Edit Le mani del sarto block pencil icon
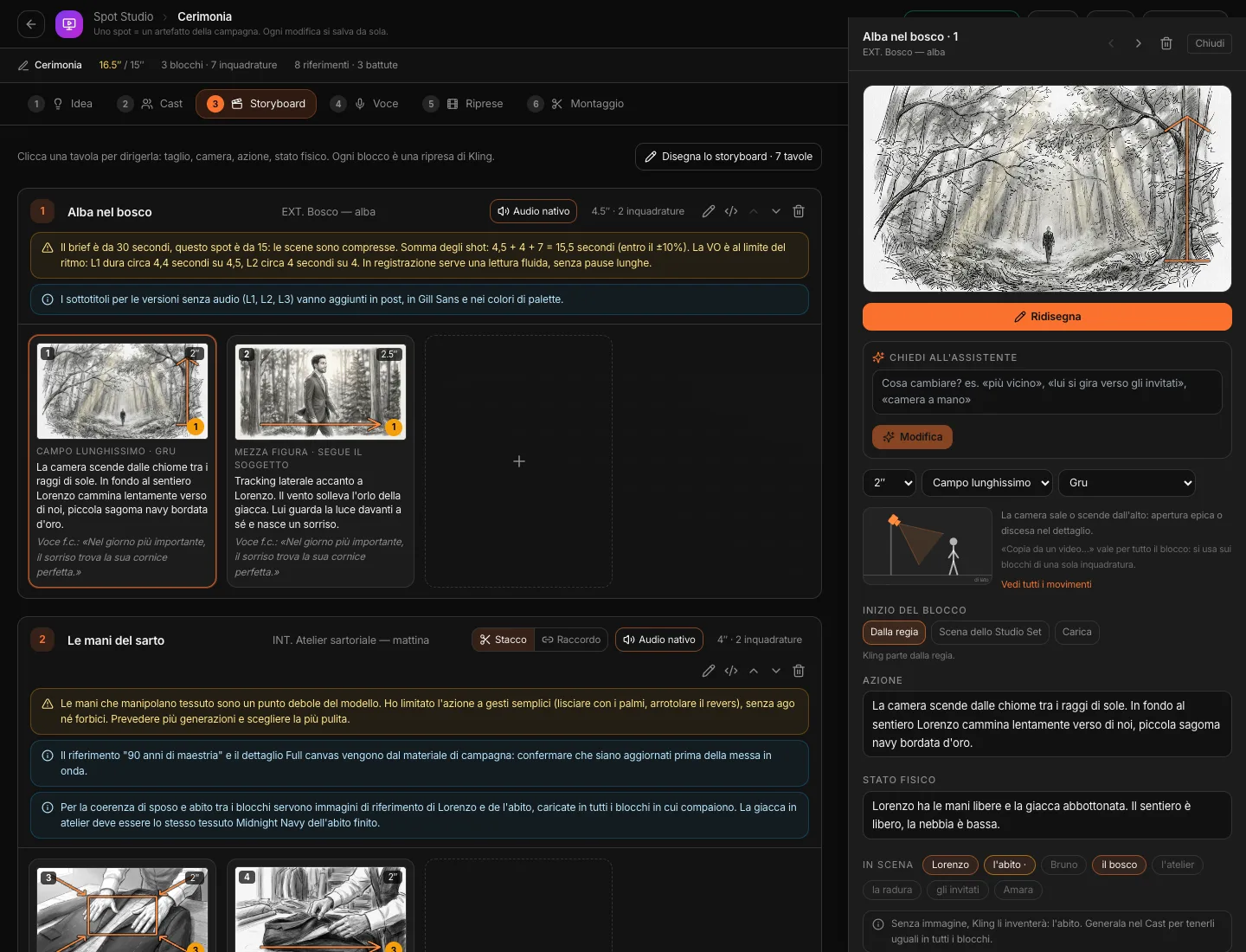 tap(709, 671)
